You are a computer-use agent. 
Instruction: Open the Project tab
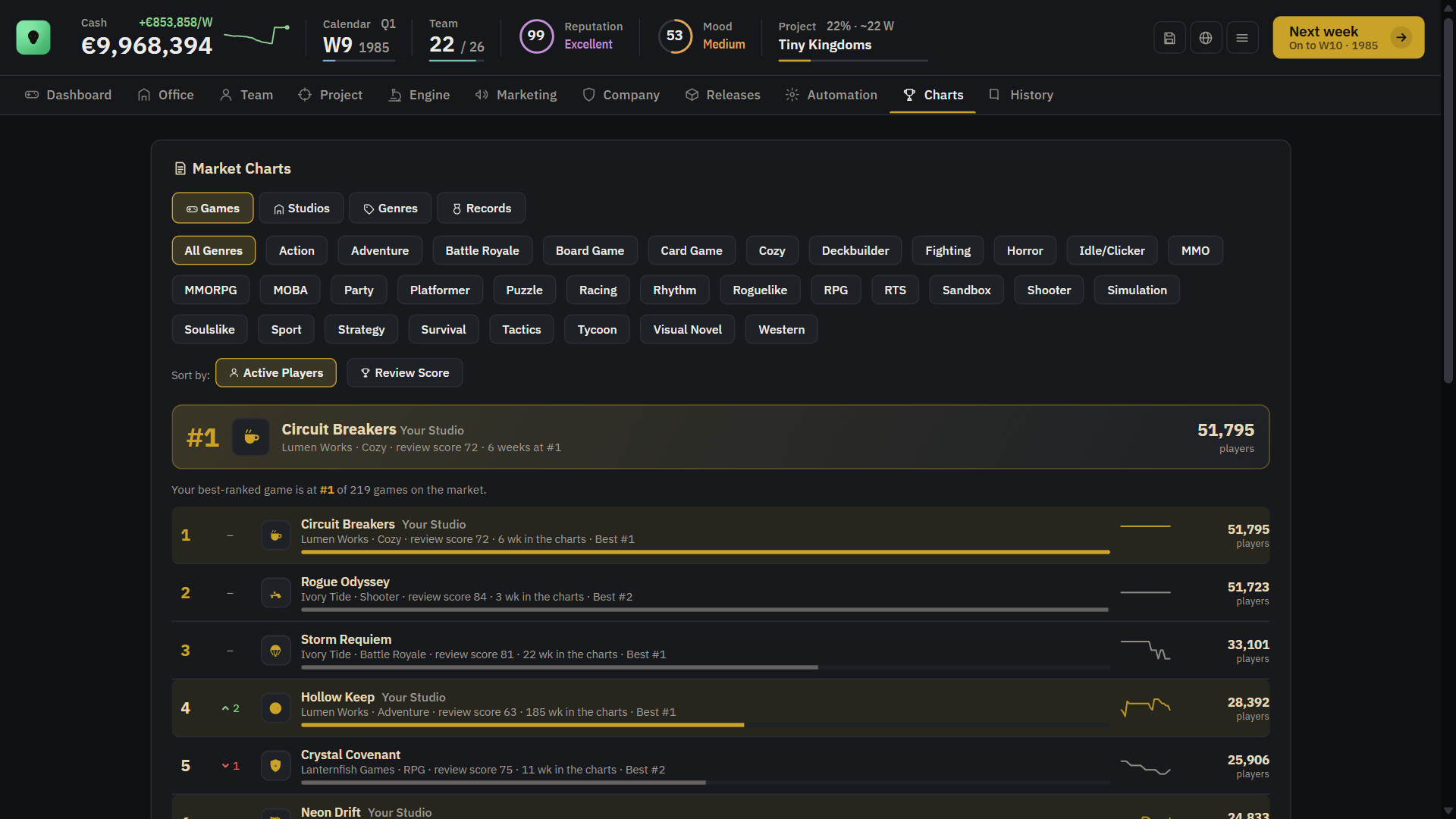point(331,95)
